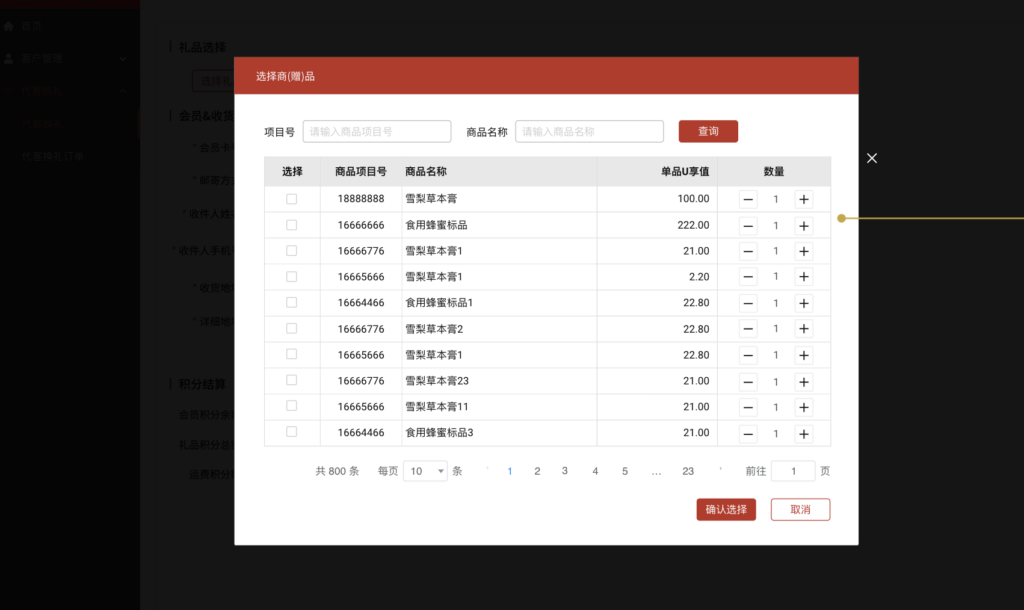Tick the 食用蜂蜜标品3 checkbox
Viewport: 1024px width, 610px height.
tap(291, 432)
